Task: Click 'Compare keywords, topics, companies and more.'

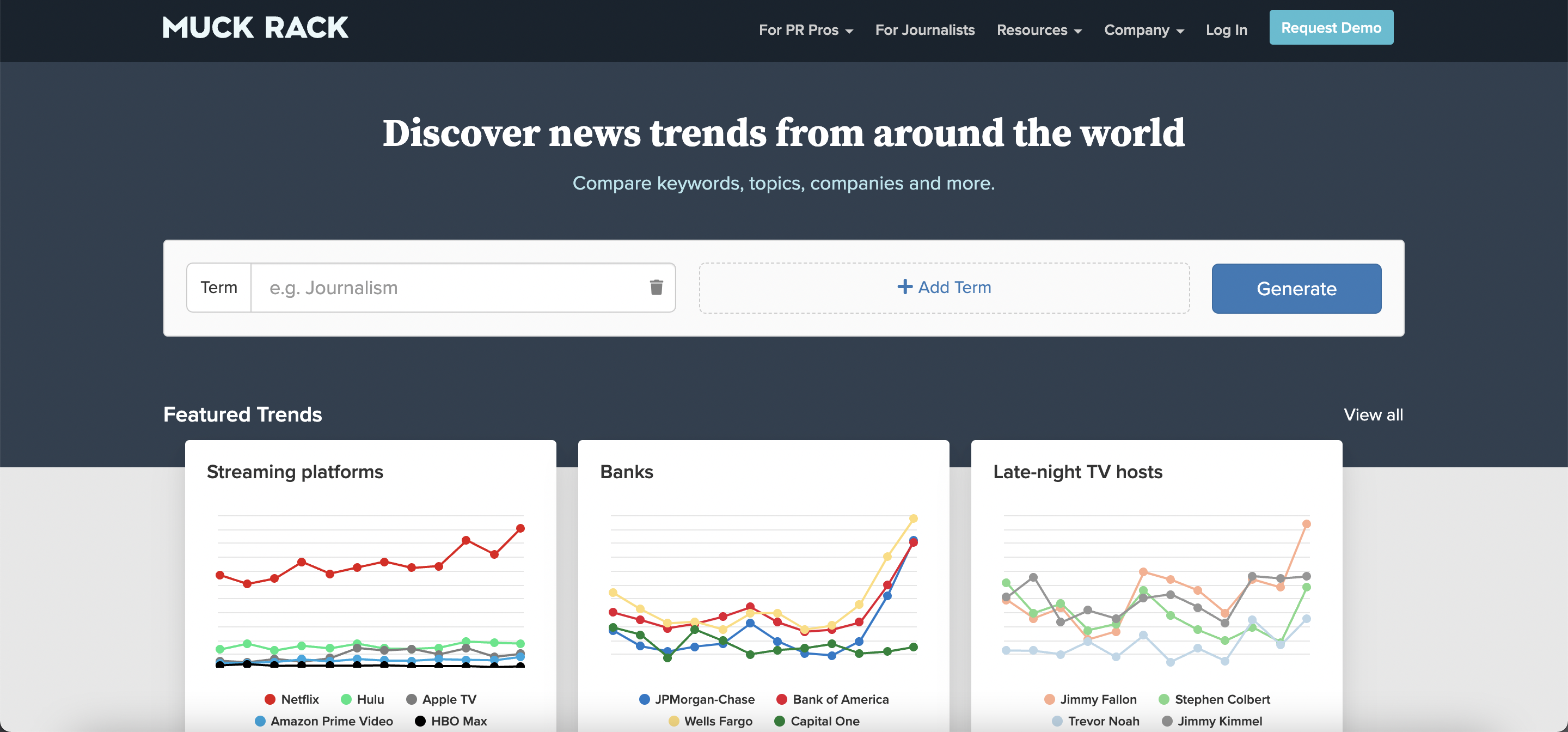Action: (x=784, y=184)
